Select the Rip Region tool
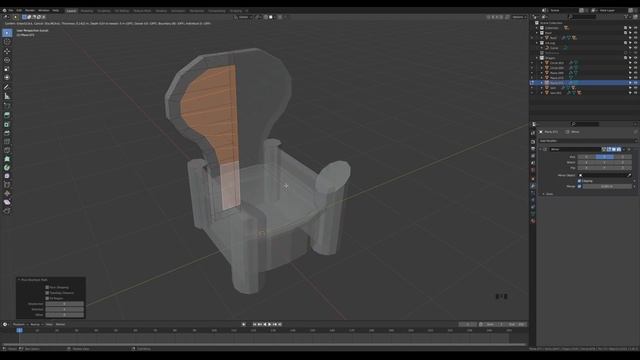 tap(7, 211)
